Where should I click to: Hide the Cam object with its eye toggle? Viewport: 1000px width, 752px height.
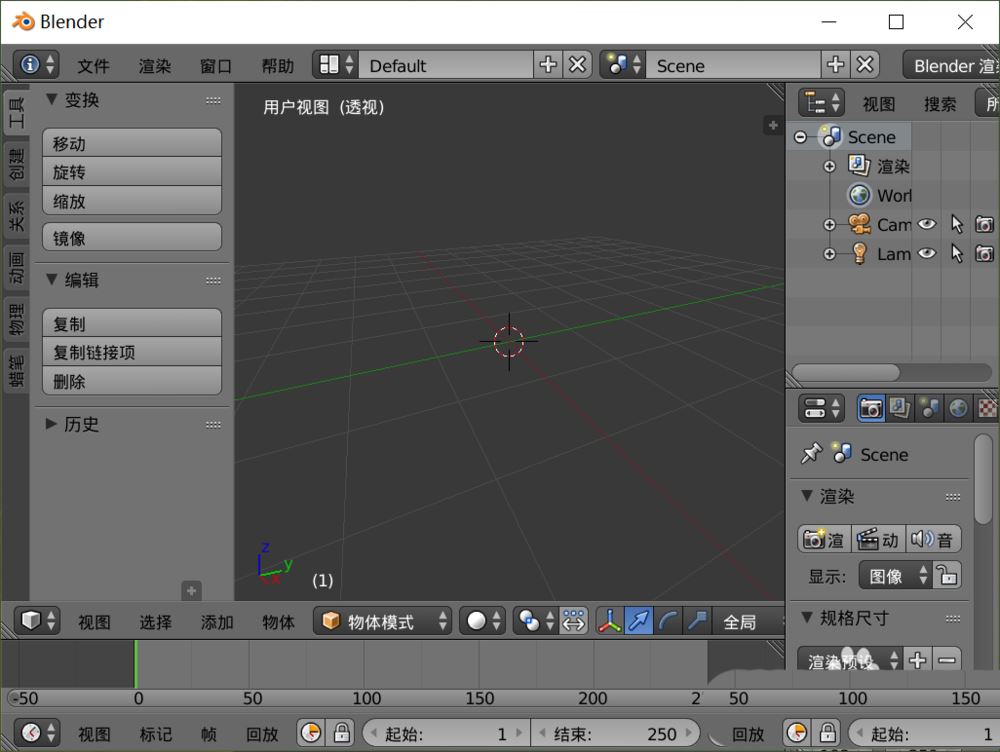pos(926,224)
